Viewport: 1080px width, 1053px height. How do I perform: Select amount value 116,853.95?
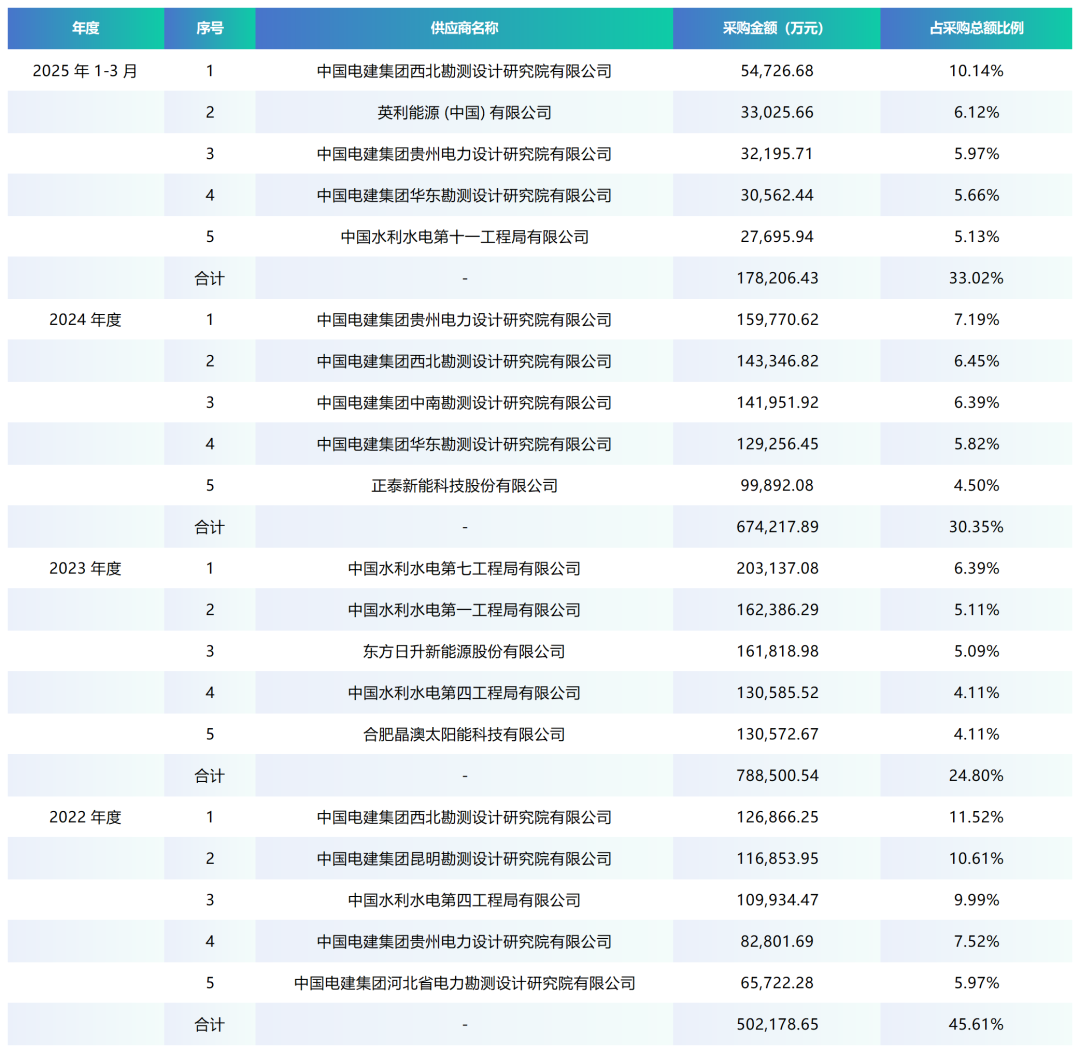tap(777, 858)
